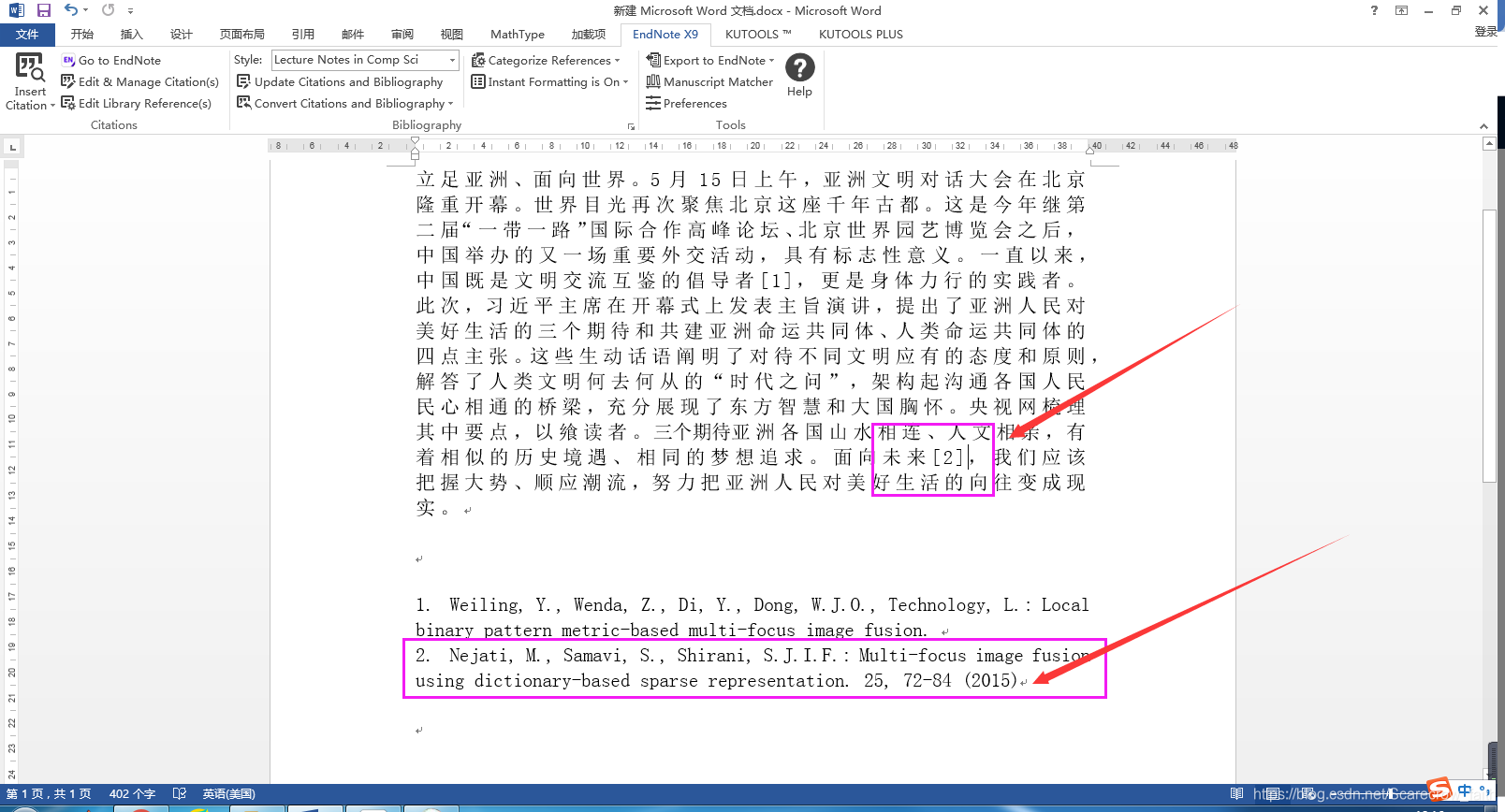Image resolution: width=1505 pixels, height=812 pixels.
Task: Click the vertical scrollbar thumb
Action: (x=1489, y=346)
